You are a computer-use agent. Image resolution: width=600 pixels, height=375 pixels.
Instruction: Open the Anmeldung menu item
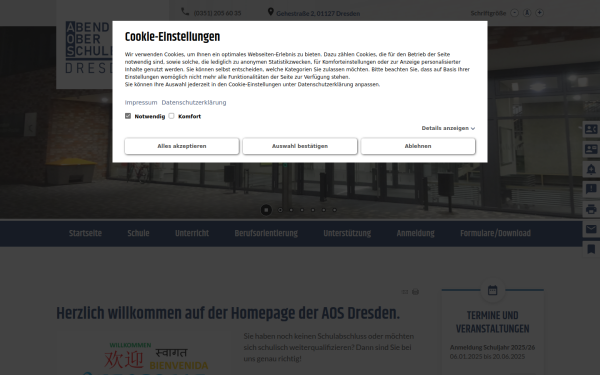(x=416, y=233)
